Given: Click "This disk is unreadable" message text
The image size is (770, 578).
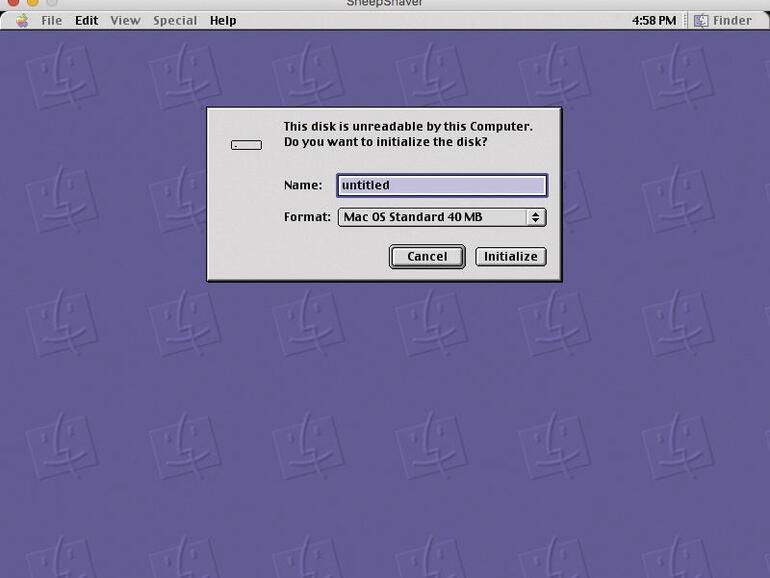Looking at the screenshot, I should (x=408, y=126).
